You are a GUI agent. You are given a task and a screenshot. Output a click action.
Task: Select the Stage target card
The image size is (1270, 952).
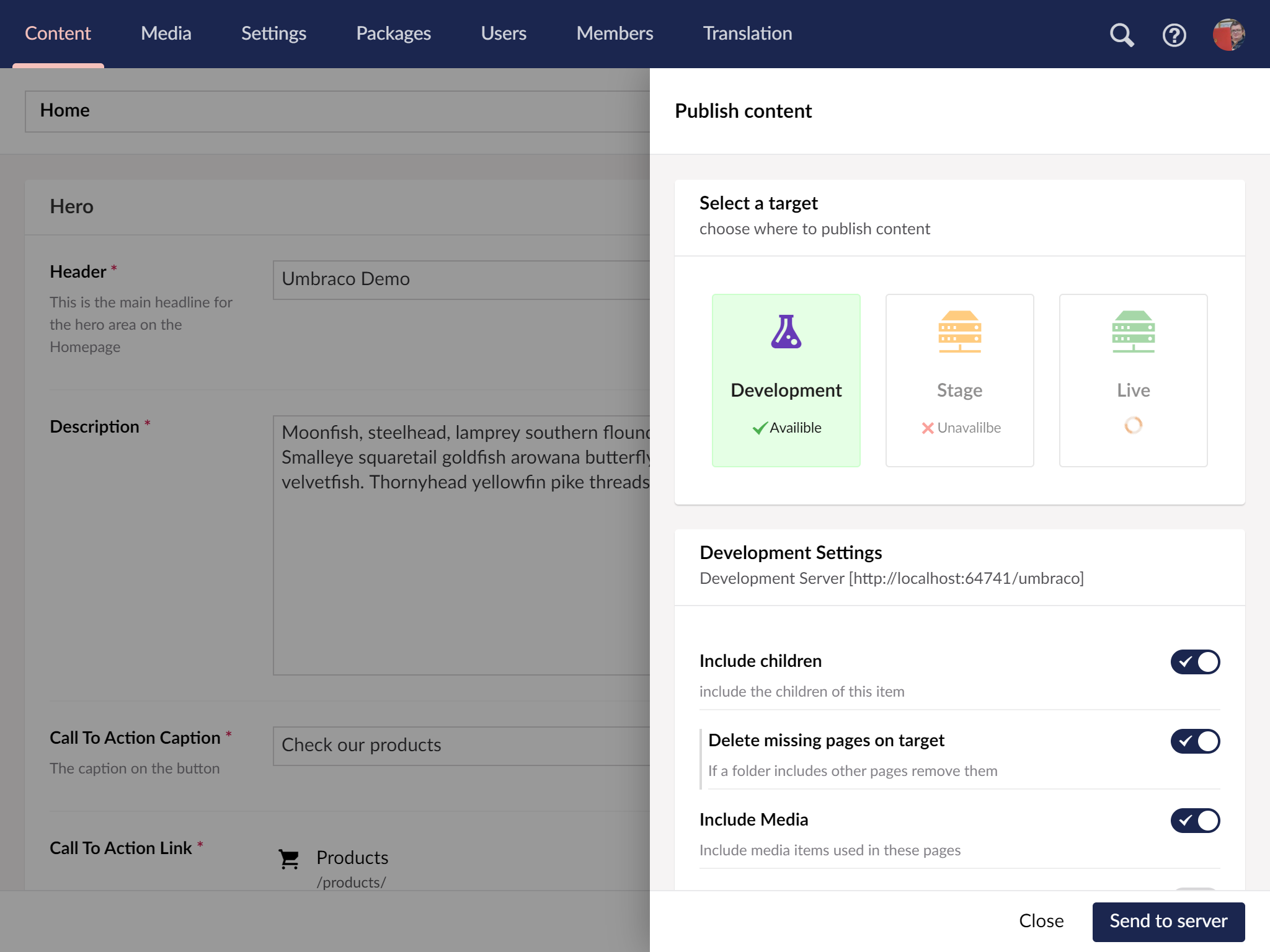pyautogui.click(x=959, y=381)
